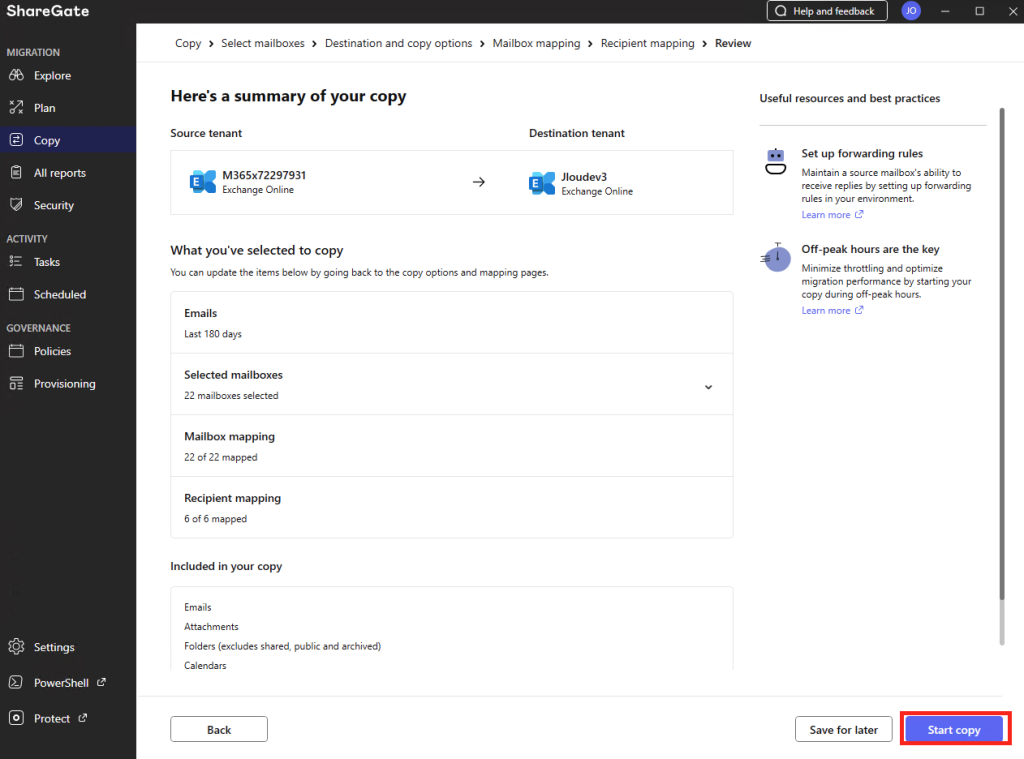
Task: Open Settings in the sidebar
Action: [x=68, y=647]
